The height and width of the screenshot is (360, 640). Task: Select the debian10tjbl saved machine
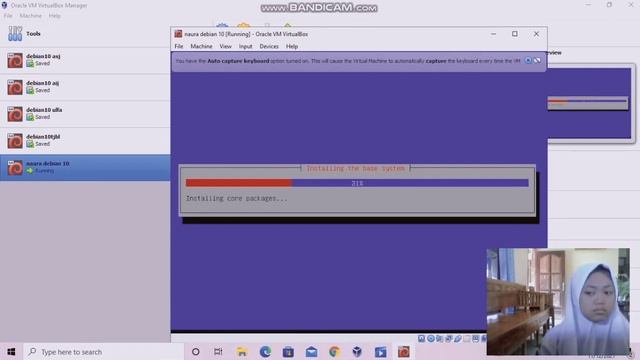(x=85, y=141)
